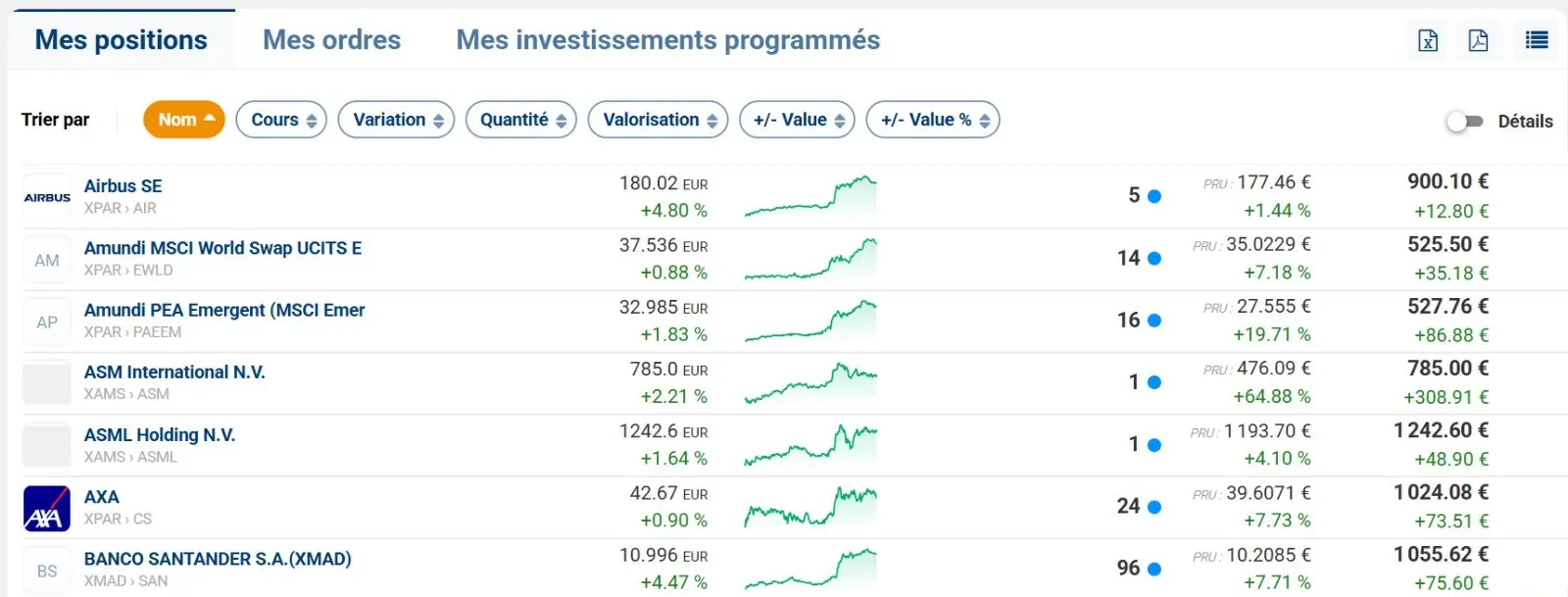Export positions as PDF icon
Viewport: 1568px width, 597px height.
[x=1478, y=40]
